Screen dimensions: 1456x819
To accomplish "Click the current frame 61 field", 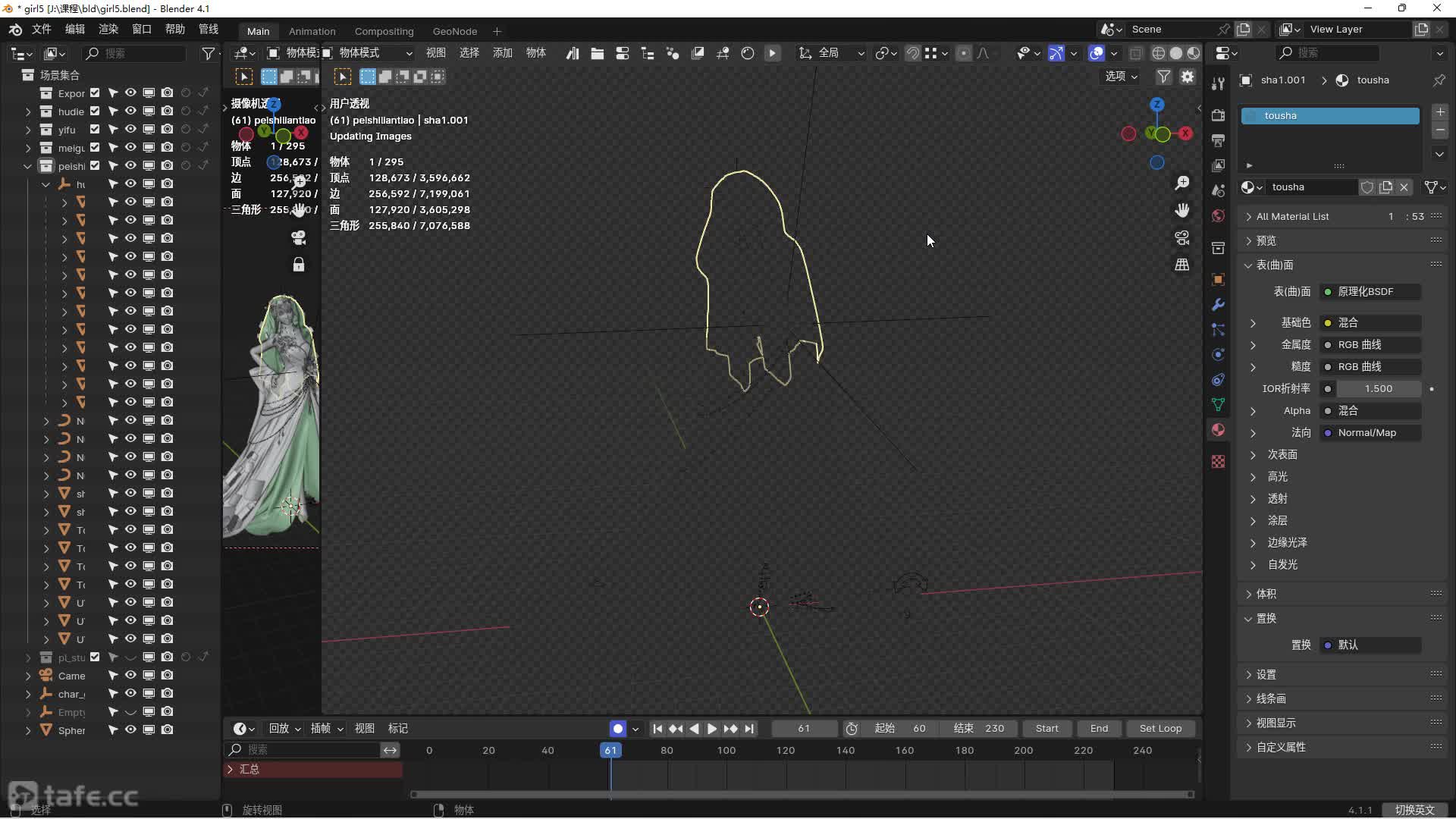I will coord(804,729).
